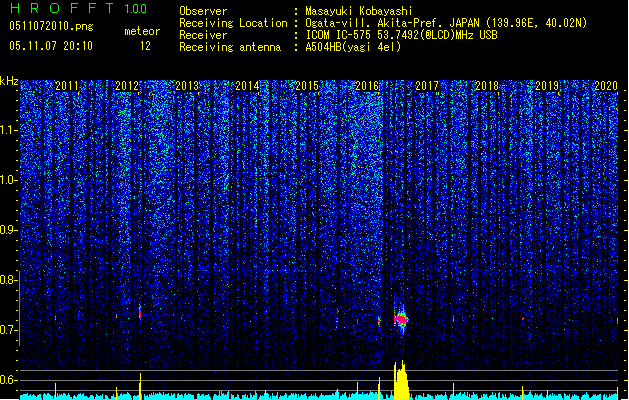Image resolution: width=629 pixels, height=400 pixels.
Task: Click the tall yellow power peak before 2017
Action: (x=401, y=380)
